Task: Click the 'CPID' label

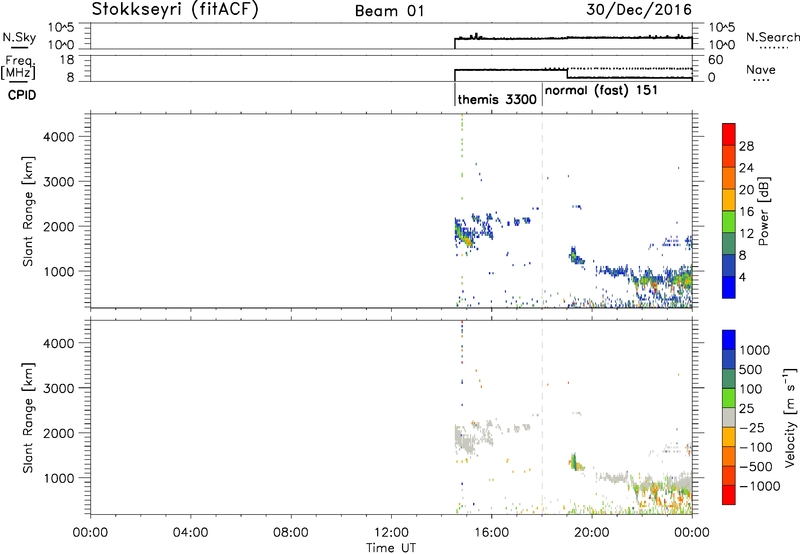Action: (22, 95)
